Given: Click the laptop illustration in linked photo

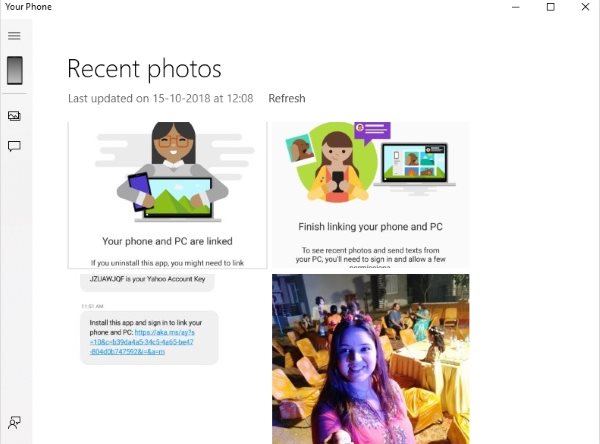Looking at the screenshot, I should 178,199.
